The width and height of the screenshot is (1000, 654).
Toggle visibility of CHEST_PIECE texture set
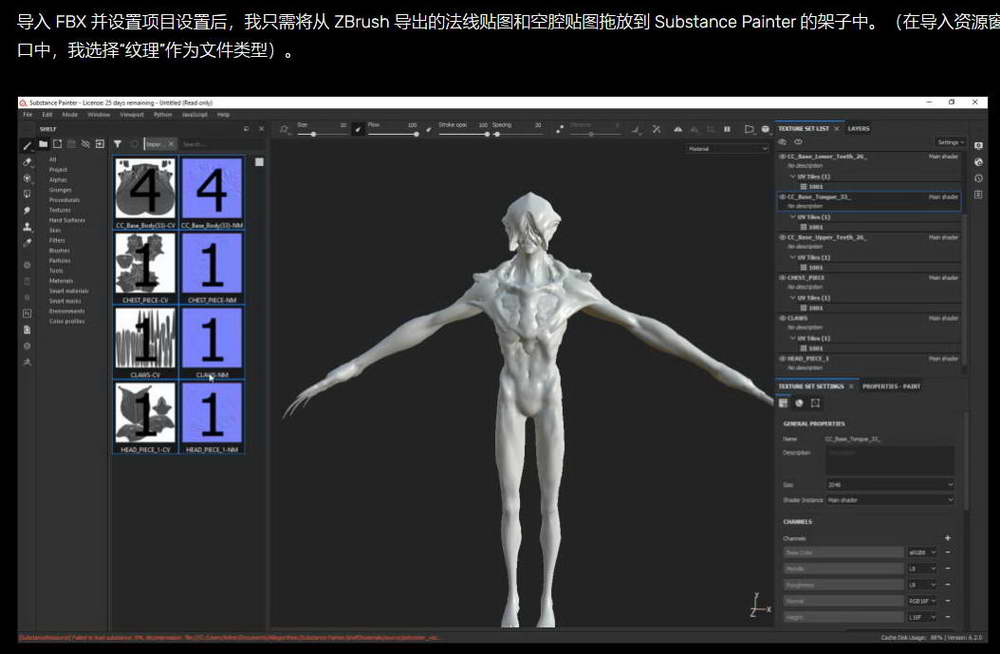coord(783,278)
